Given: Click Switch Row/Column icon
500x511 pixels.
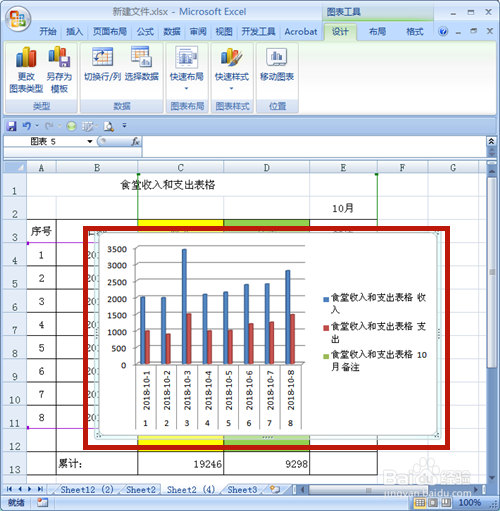Looking at the screenshot, I should click(x=102, y=57).
